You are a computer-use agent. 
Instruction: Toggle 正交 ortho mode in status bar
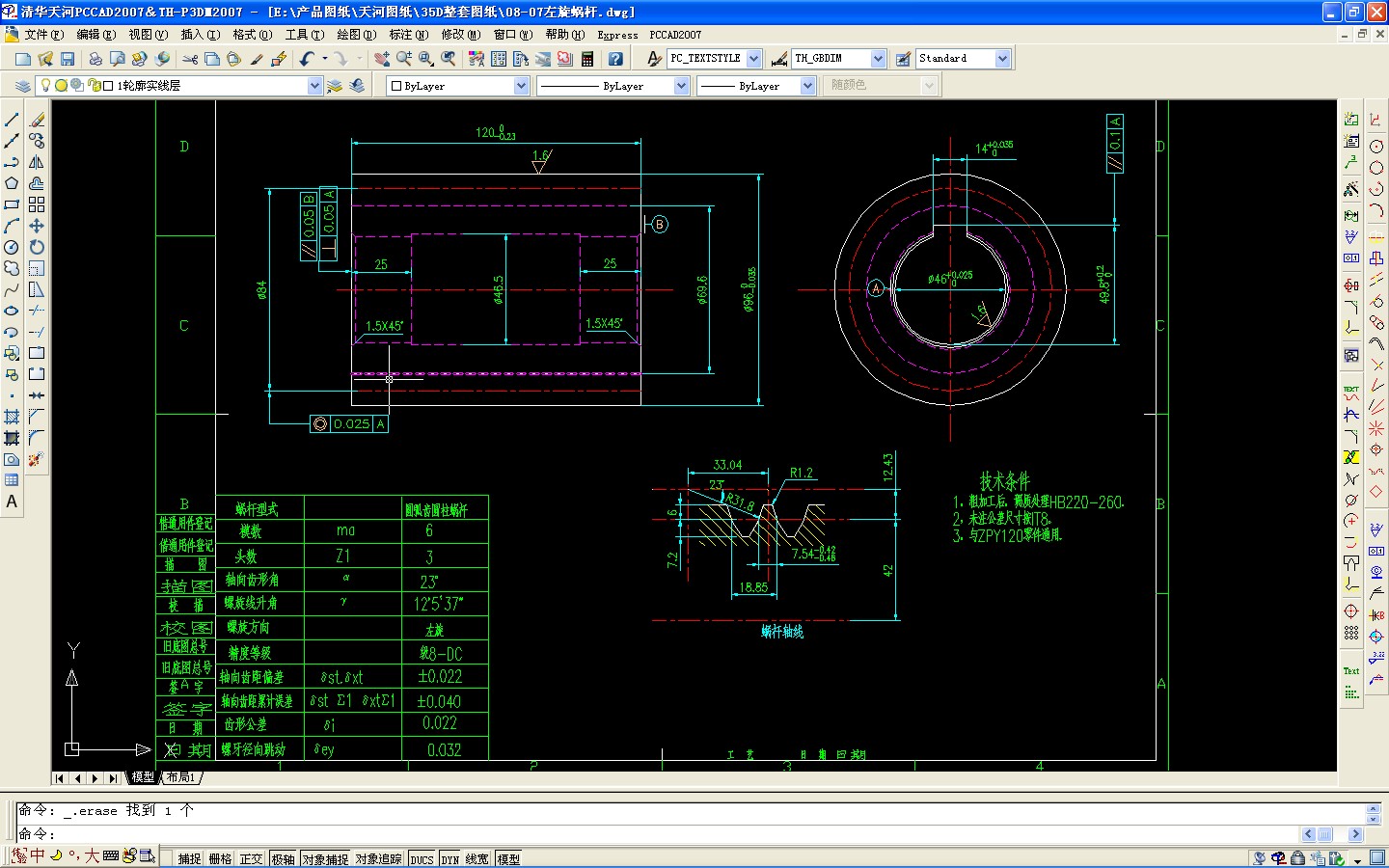click(x=251, y=859)
